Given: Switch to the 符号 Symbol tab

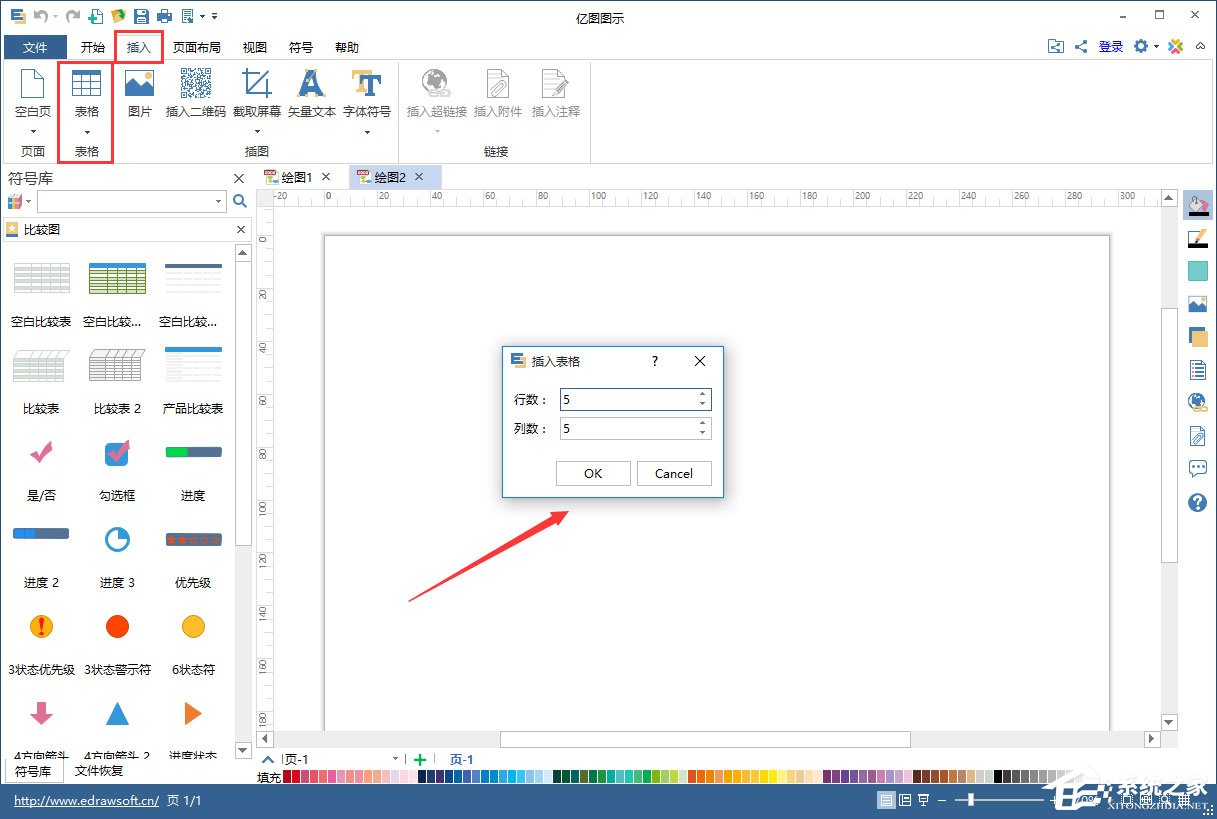Looking at the screenshot, I should coord(300,47).
